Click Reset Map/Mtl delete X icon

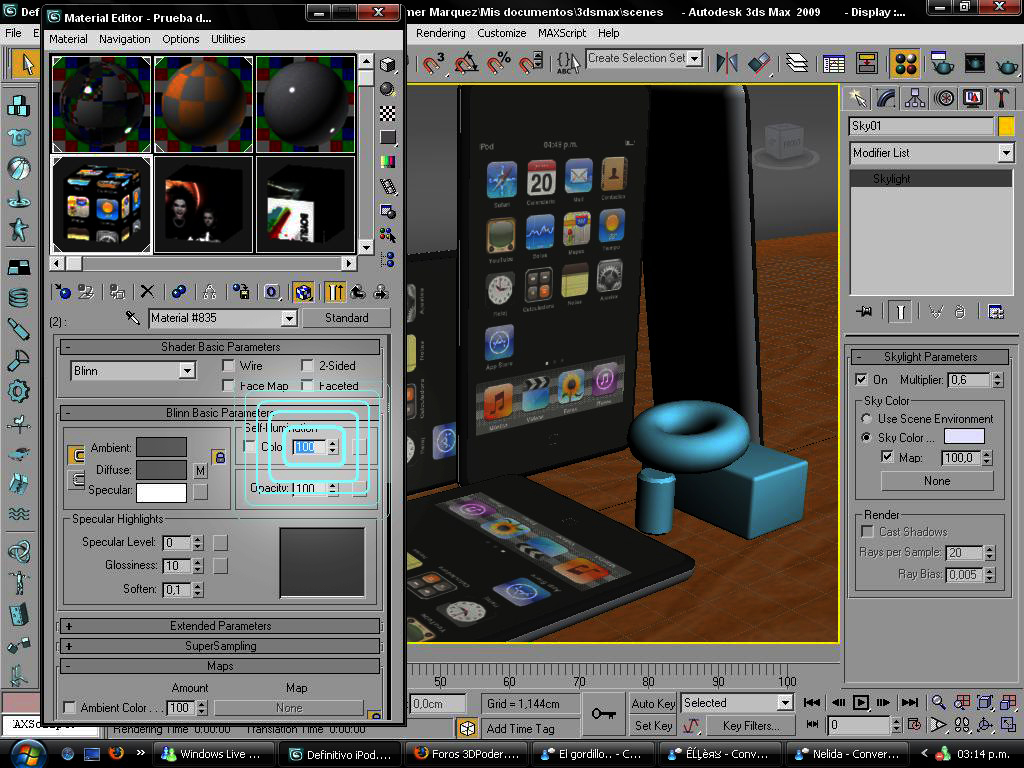click(148, 292)
